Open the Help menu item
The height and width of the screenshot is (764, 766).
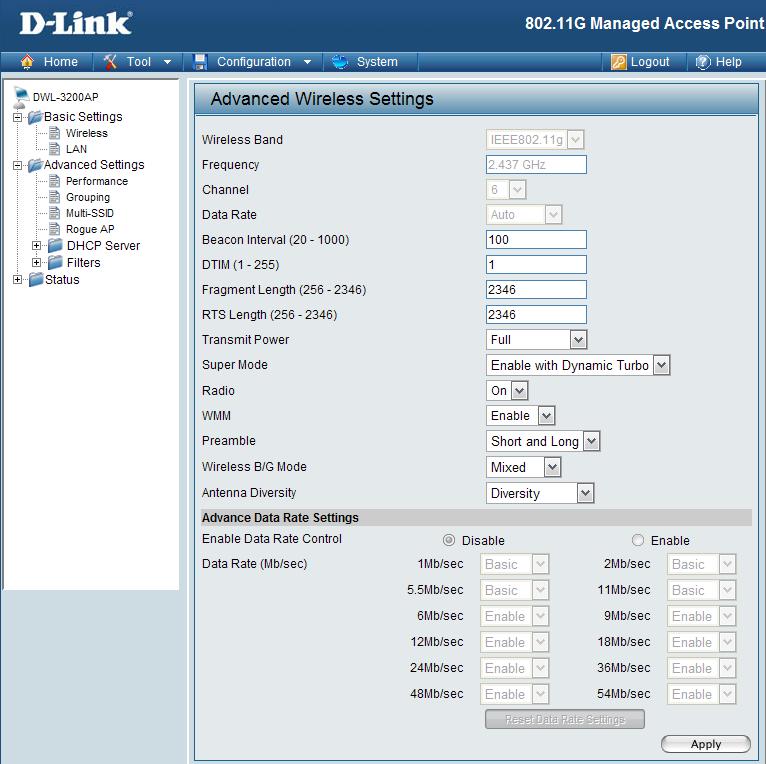coord(728,62)
